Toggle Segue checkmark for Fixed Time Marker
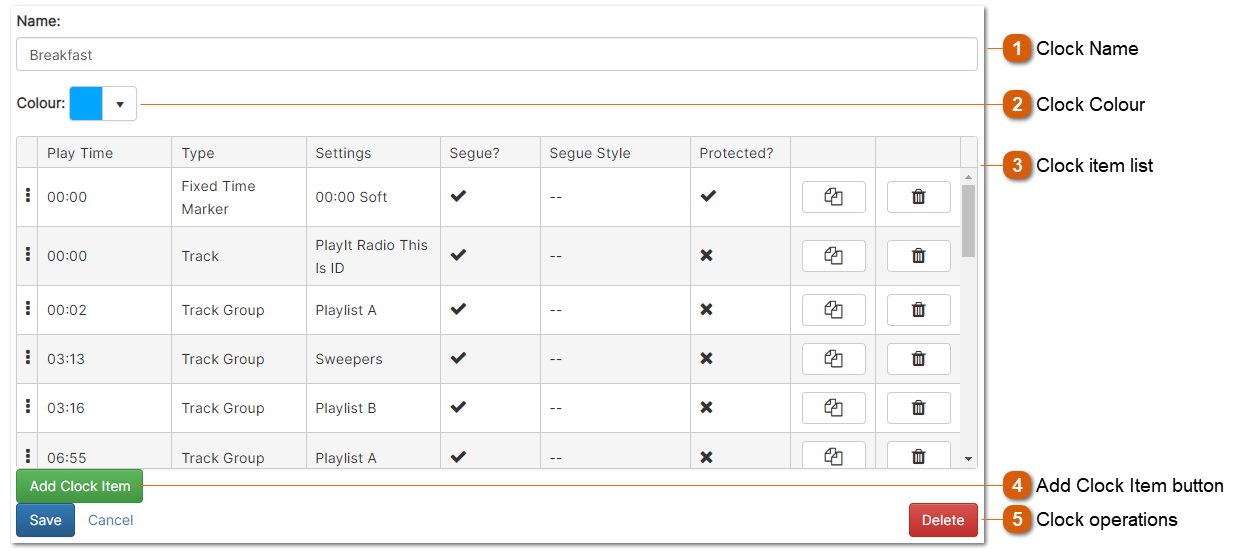The height and width of the screenshot is (552, 1240). pos(458,197)
